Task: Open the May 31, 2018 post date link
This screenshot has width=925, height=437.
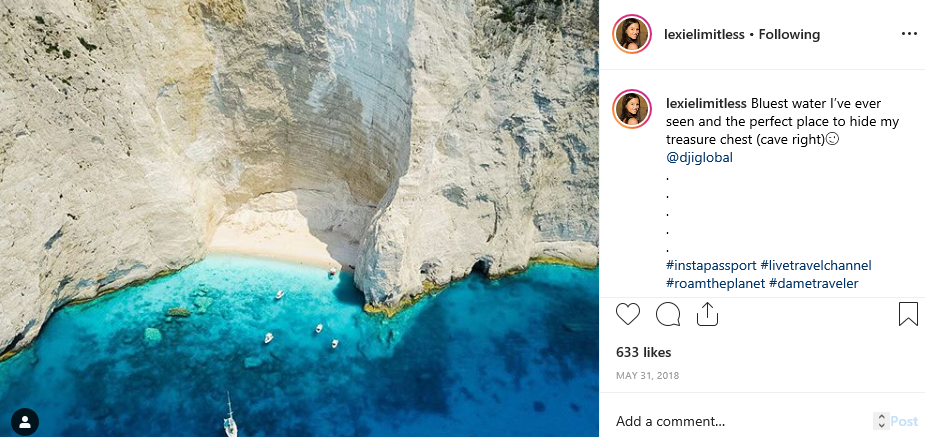Action: click(x=648, y=375)
